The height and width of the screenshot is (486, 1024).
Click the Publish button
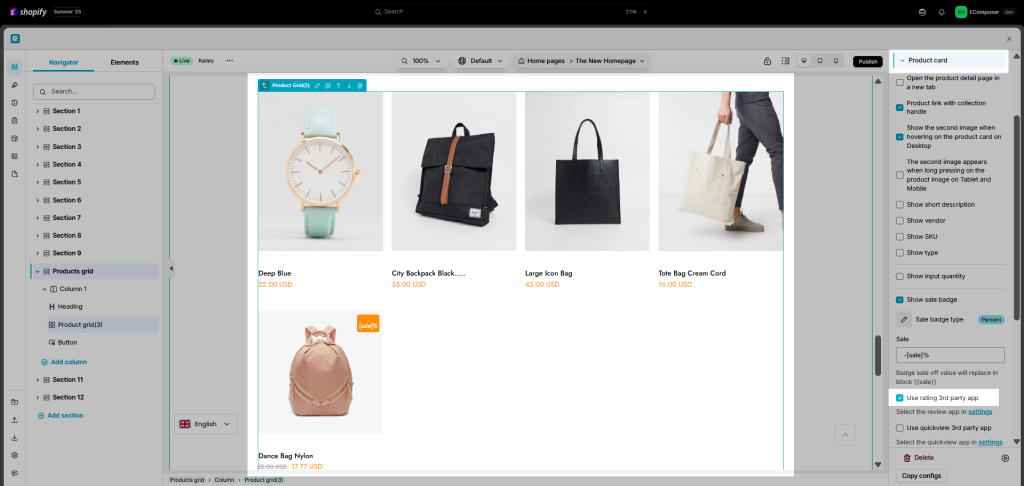(868, 61)
